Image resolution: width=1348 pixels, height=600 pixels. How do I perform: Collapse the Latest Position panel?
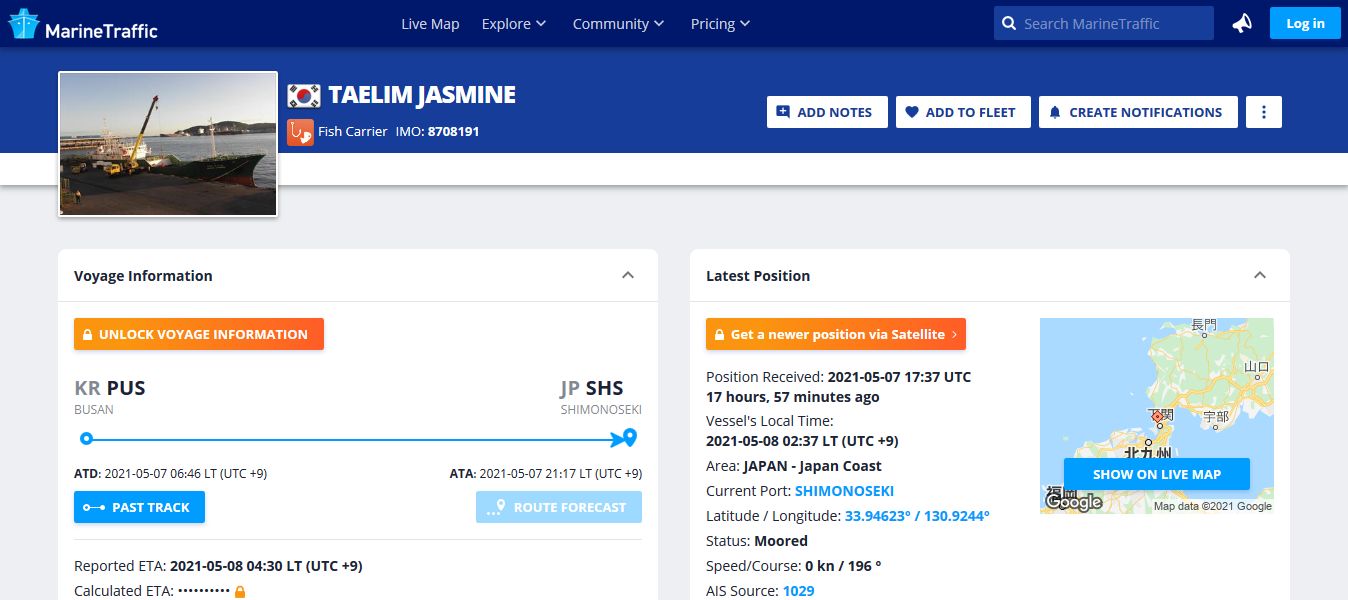[x=1260, y=275]
